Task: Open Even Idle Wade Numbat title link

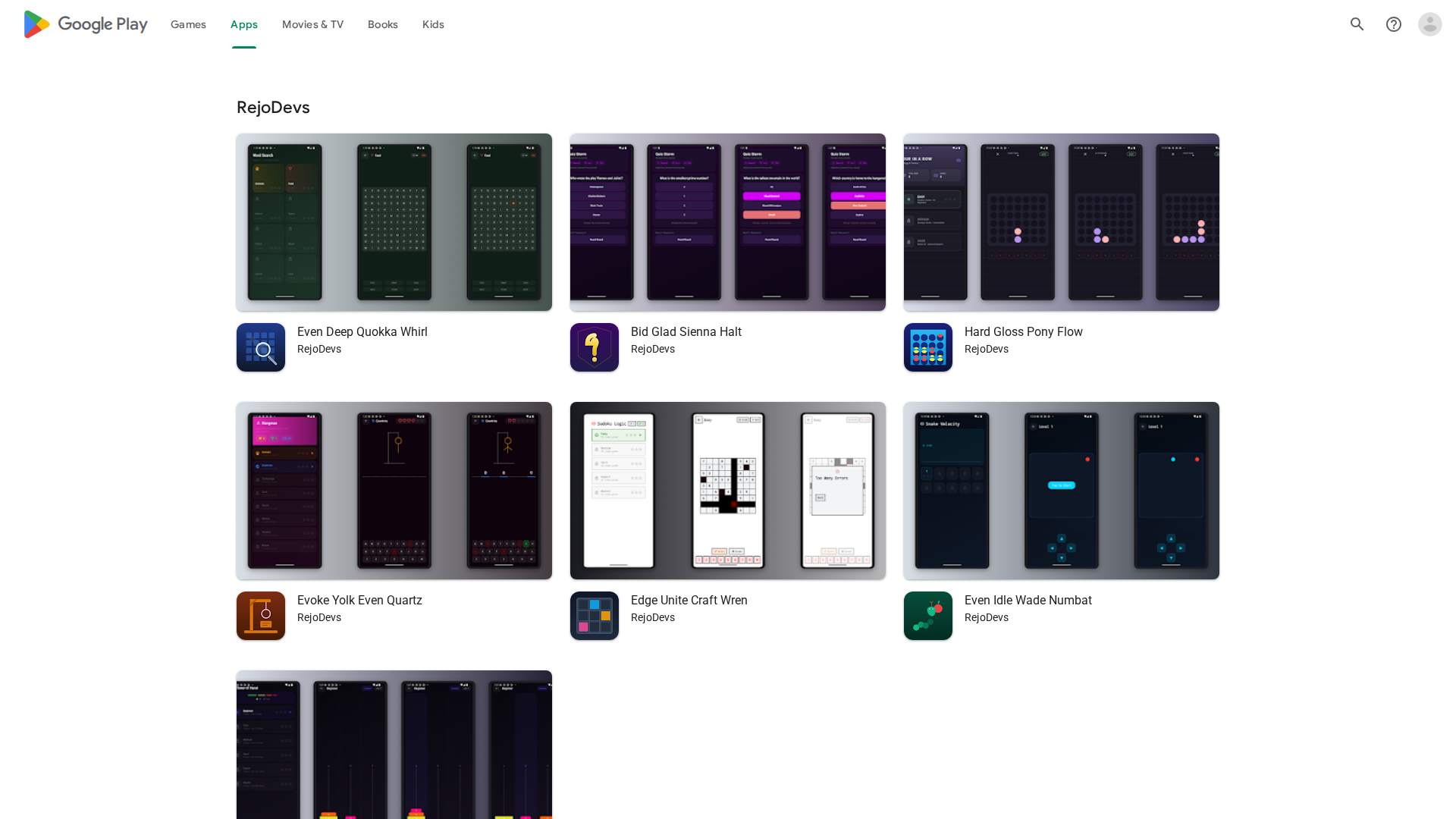Action: 1028,601
